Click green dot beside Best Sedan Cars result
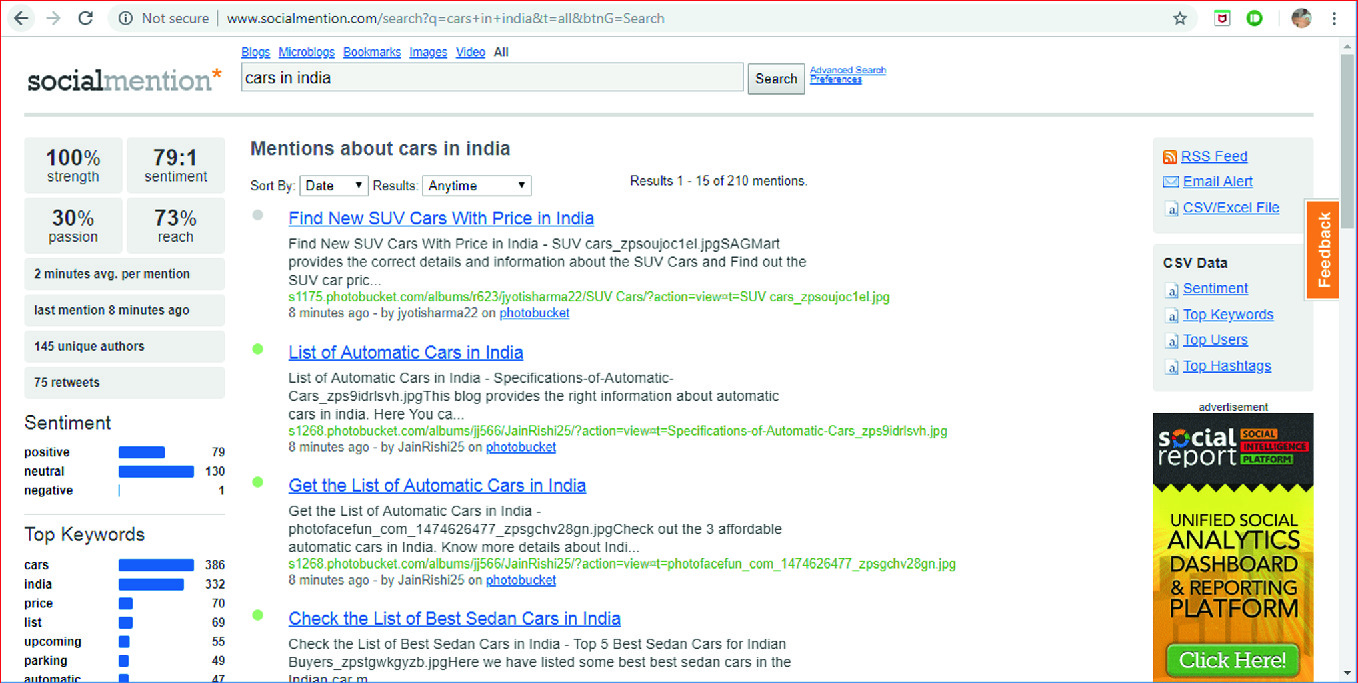The width and height of the screenshot is (1358, 683). [258, 615]
